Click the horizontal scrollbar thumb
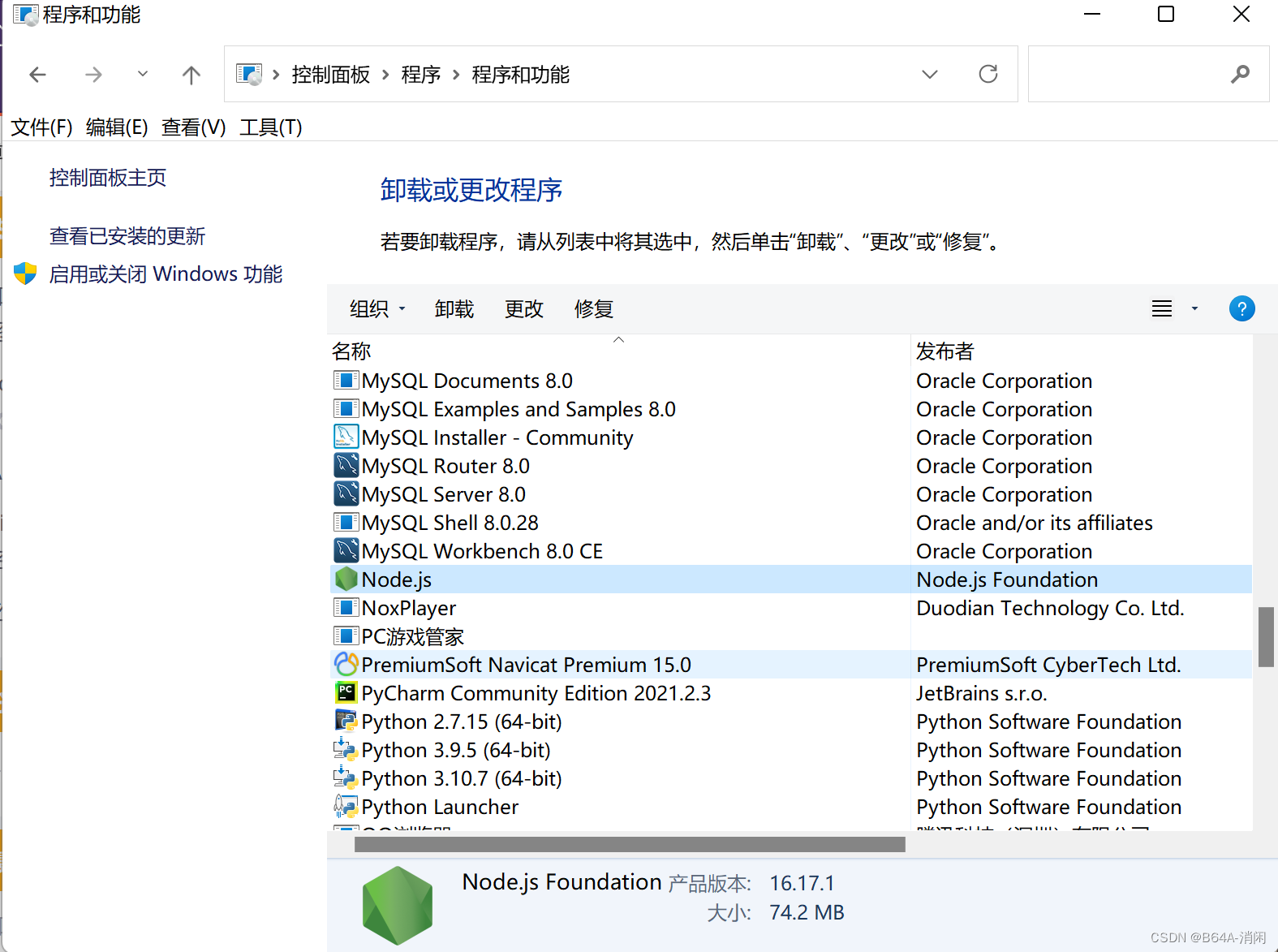The height and width of the screenshot is (952, 1278). pos(630,844)
